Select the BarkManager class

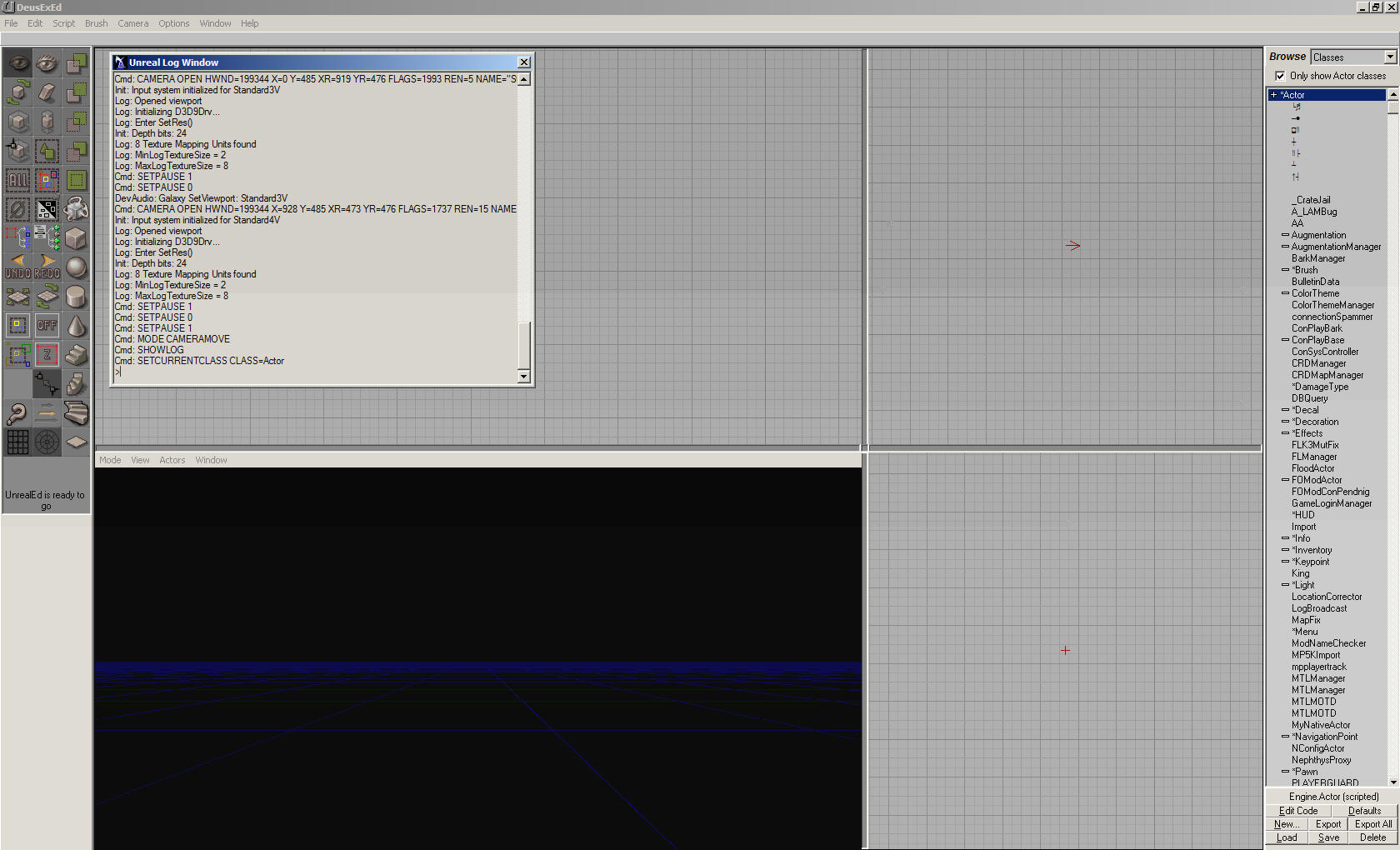click(x=1318, y=258)
